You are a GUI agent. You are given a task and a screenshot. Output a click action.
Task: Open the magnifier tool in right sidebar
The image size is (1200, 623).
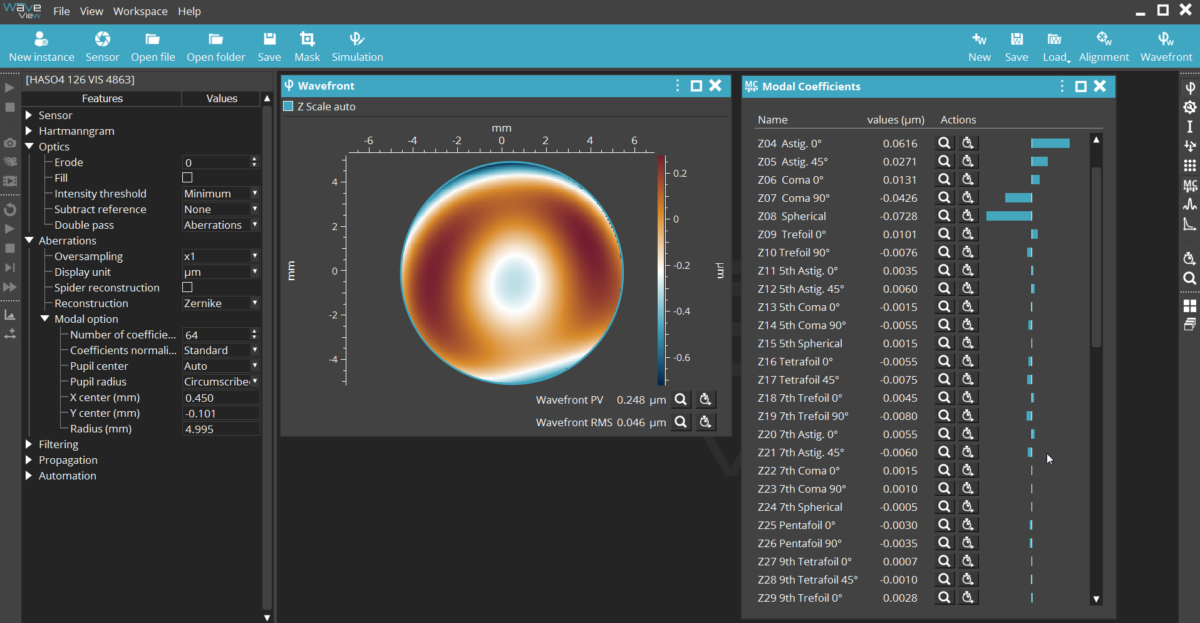pyautogui.click(x=1190, y=278)
